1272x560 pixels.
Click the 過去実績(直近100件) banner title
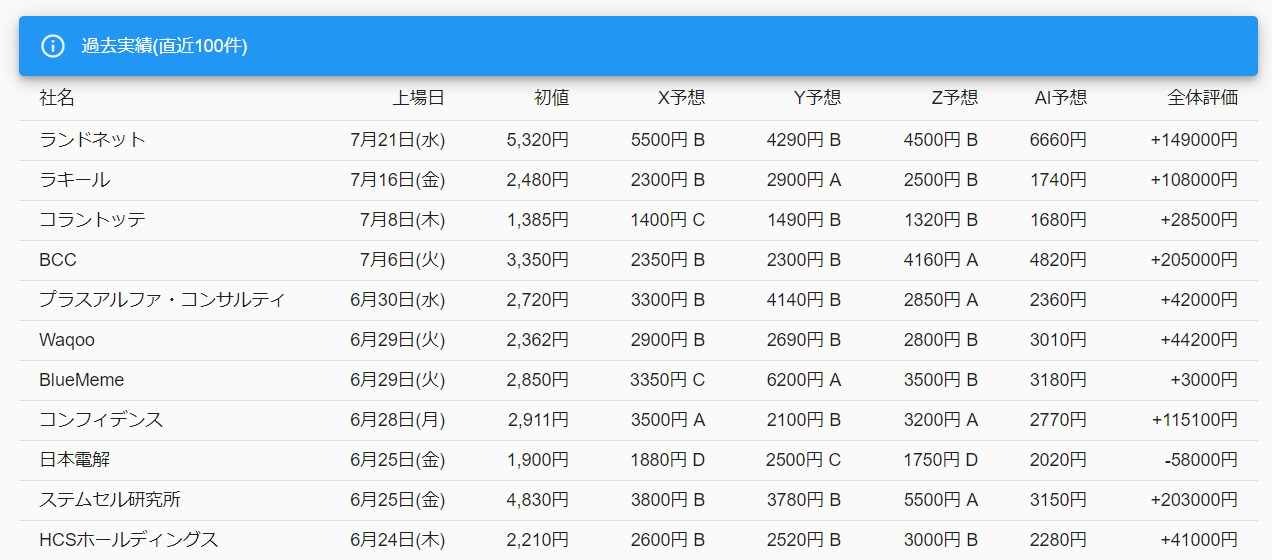[165, 46]
